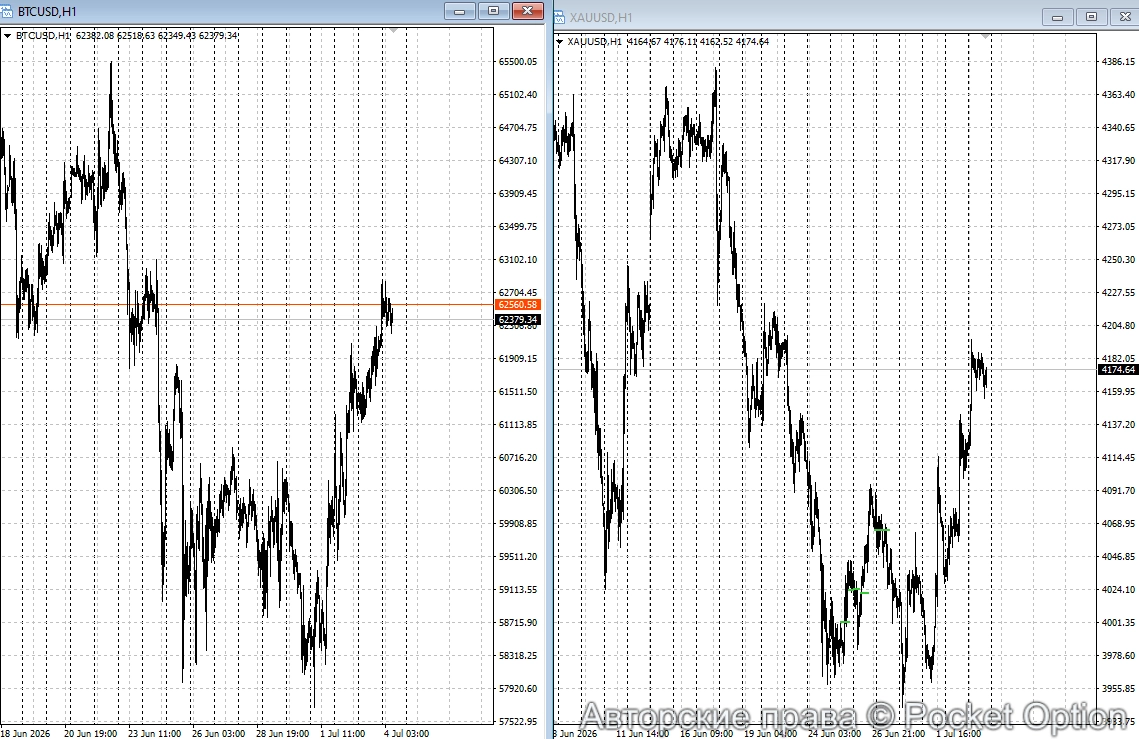Activate the XAUUSD,H1 title bar

798,17
